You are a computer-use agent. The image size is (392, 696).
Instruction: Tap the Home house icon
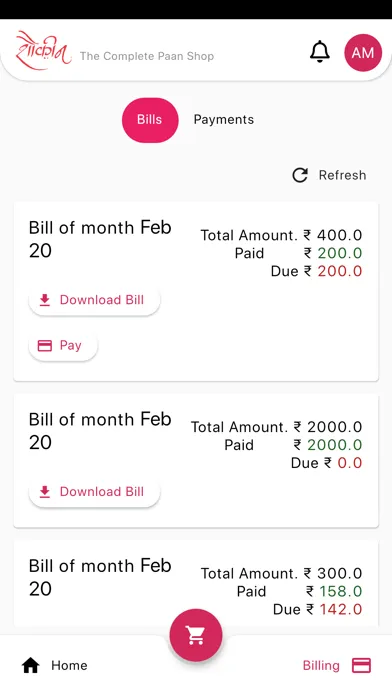point(31,665)
